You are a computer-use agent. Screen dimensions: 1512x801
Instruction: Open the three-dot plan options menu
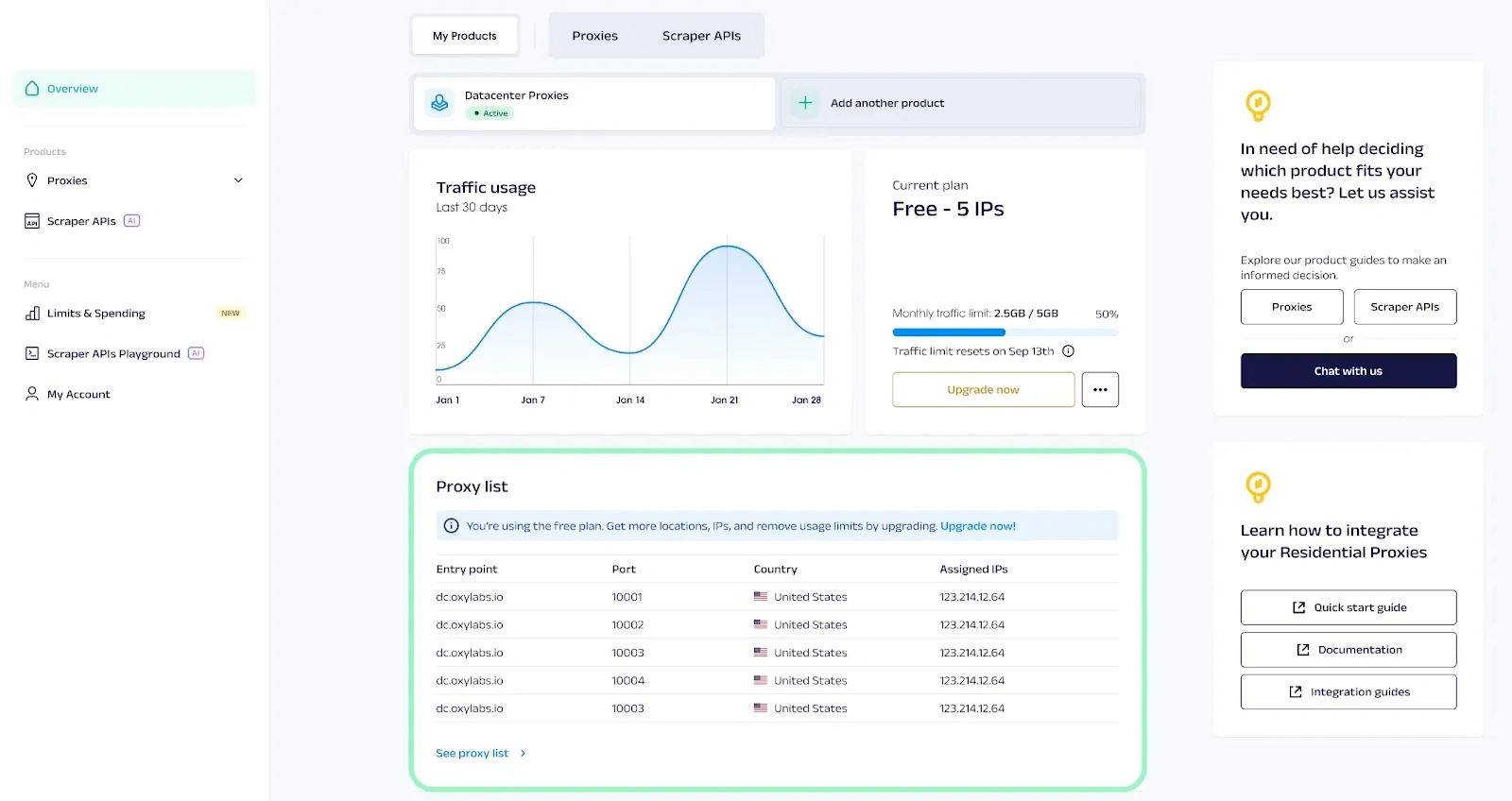[1100, 389]
